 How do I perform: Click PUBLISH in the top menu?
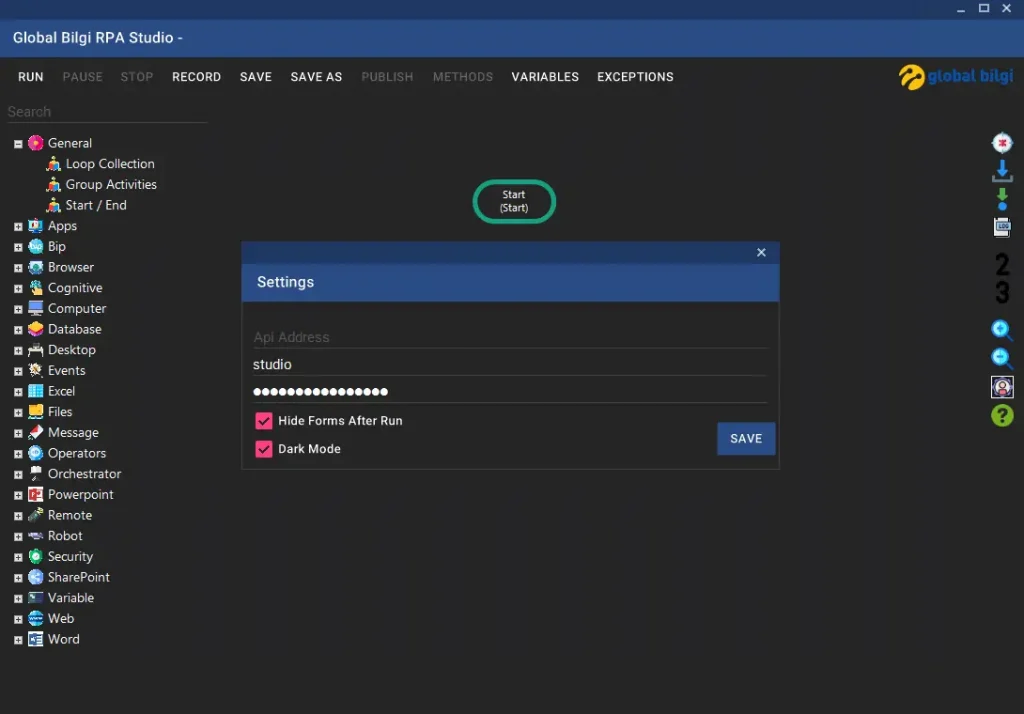[387, 77]
